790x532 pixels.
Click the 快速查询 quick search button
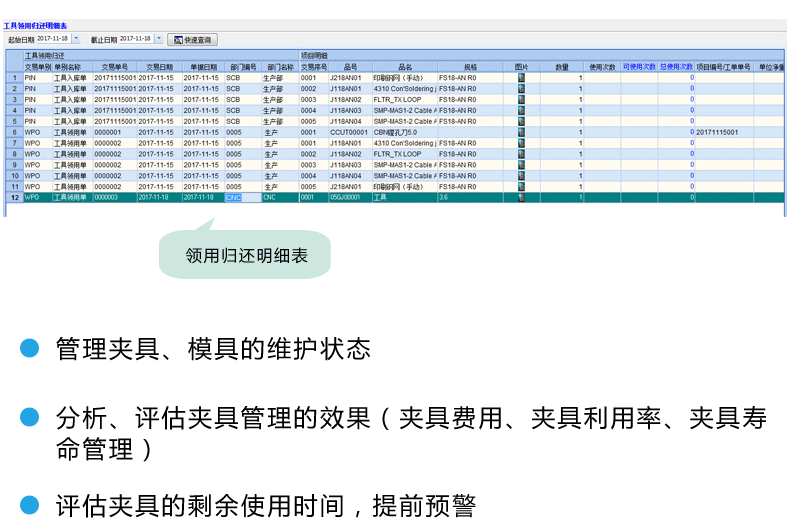point(192,40)
